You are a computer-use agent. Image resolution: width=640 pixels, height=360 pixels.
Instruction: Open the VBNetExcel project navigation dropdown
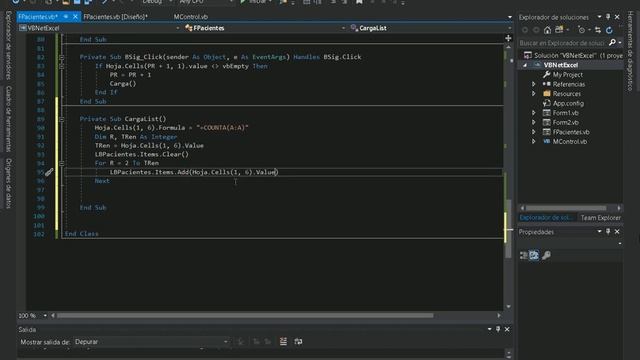(178, 28)
